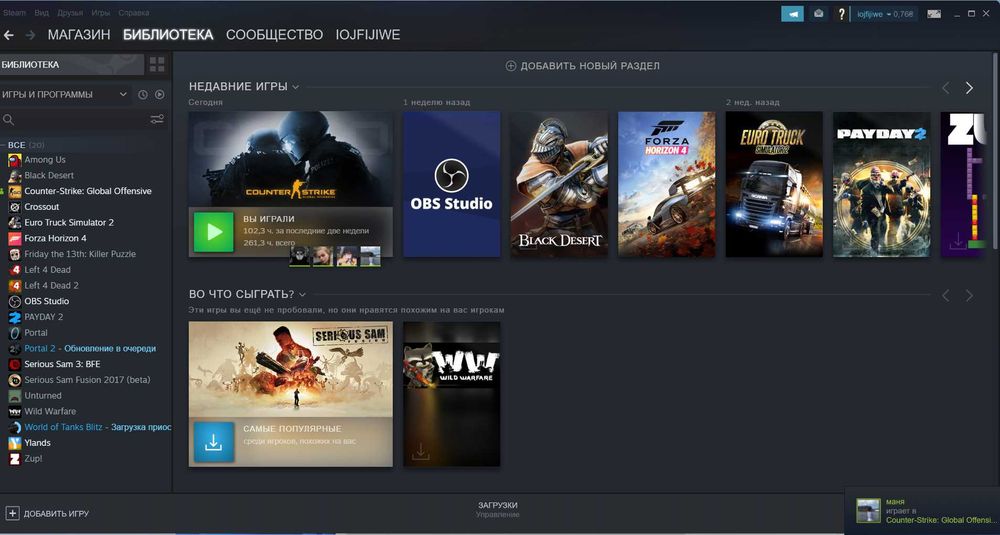Click the маня friend notification popup
This screenshot has height=535, width=1000.
pos(922,511)
